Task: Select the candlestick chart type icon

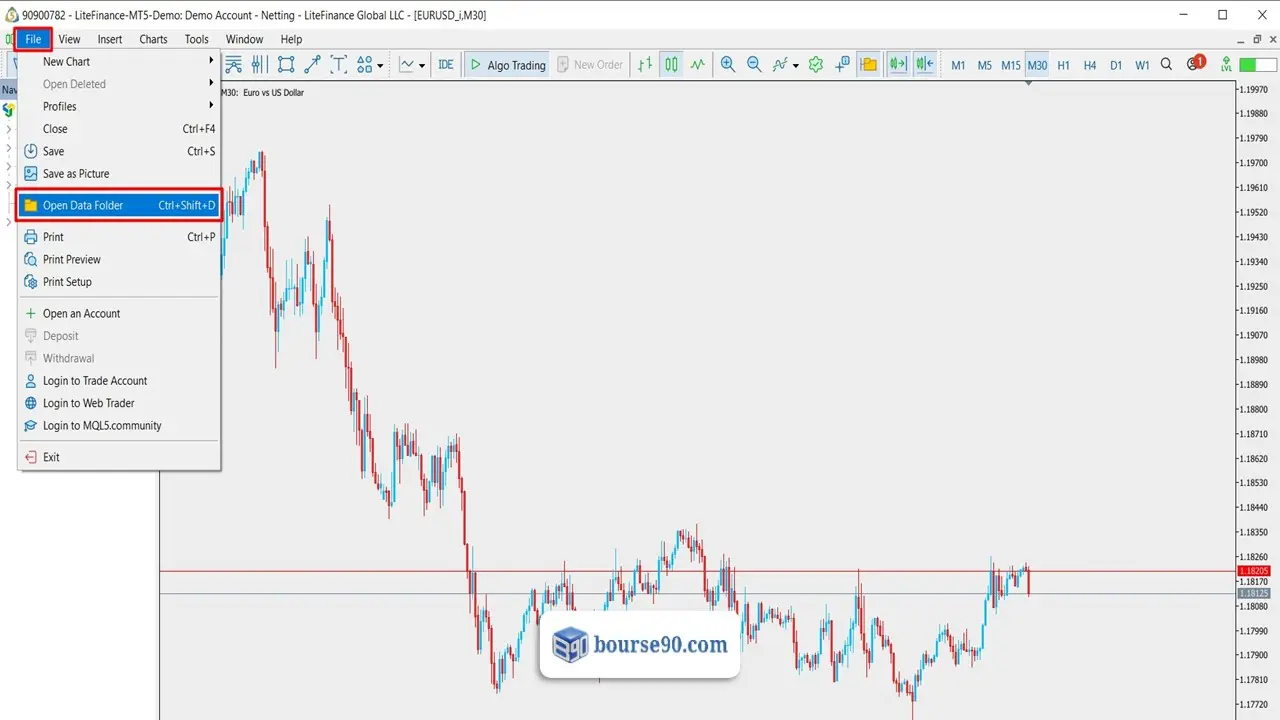Action: (x=671, y=65)
